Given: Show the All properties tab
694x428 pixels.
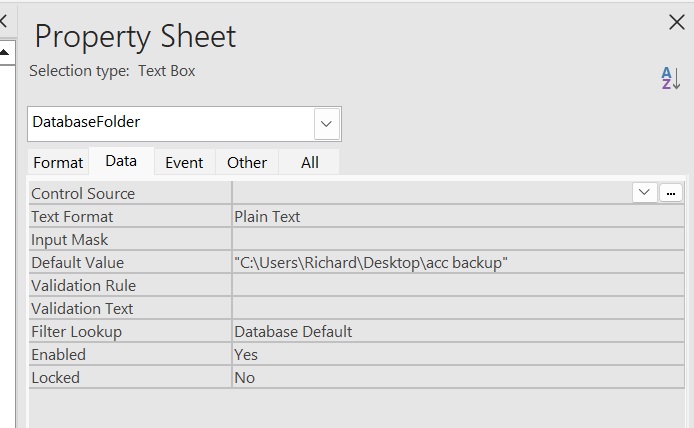Looking at the screenshot, I should coord(310,162).
